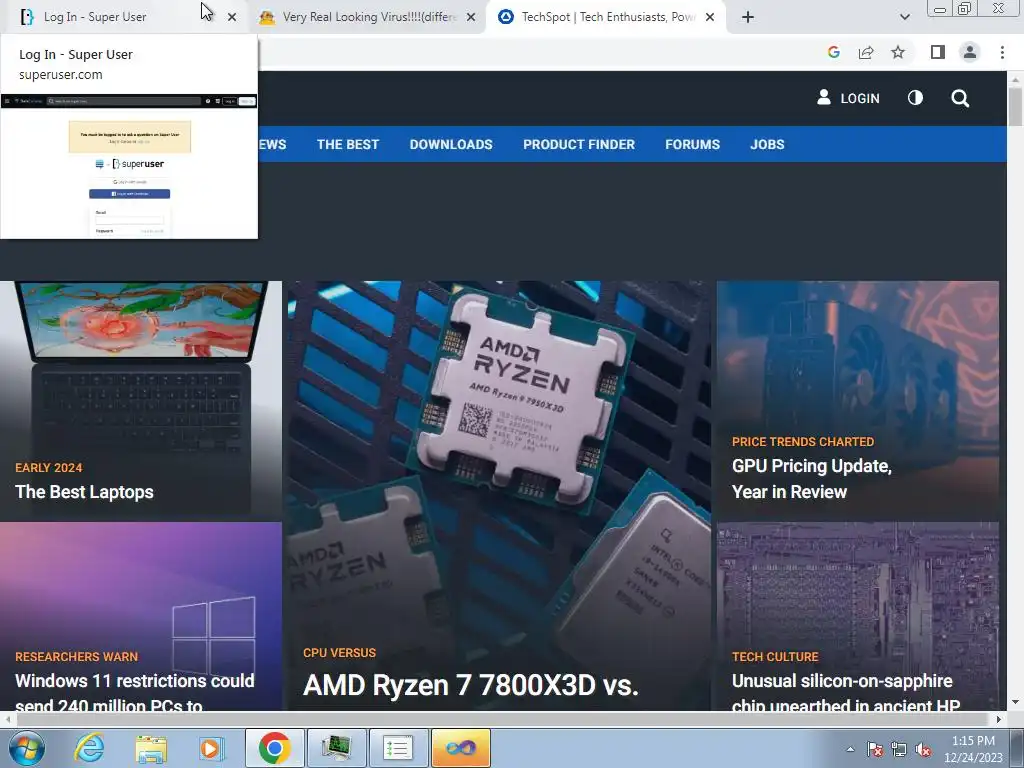Click the EARLY 2024 label
This screenshot has width=1024, height=768.
click(x=49, y=468)
